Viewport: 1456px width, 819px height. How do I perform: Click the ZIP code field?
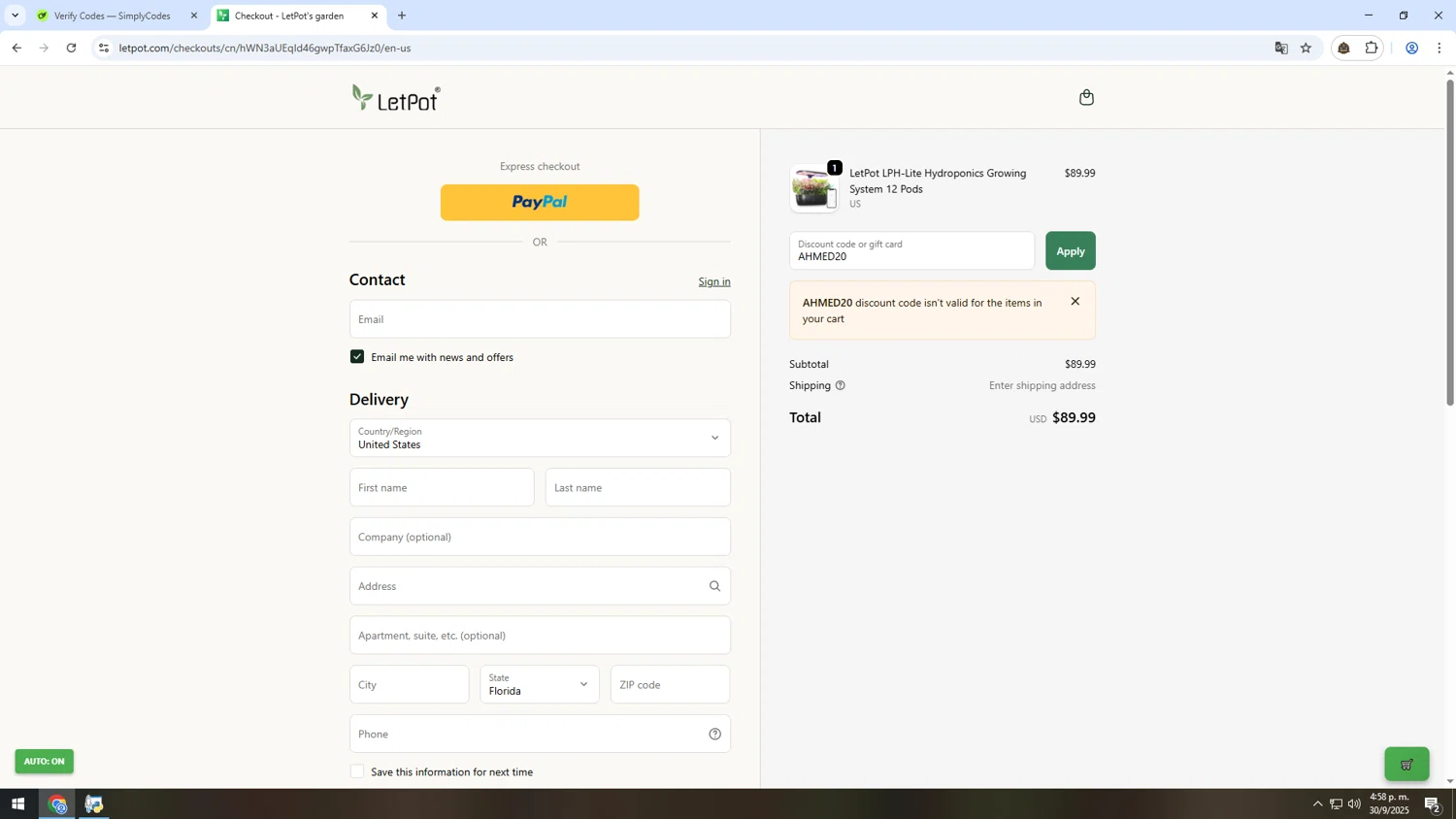670,684
